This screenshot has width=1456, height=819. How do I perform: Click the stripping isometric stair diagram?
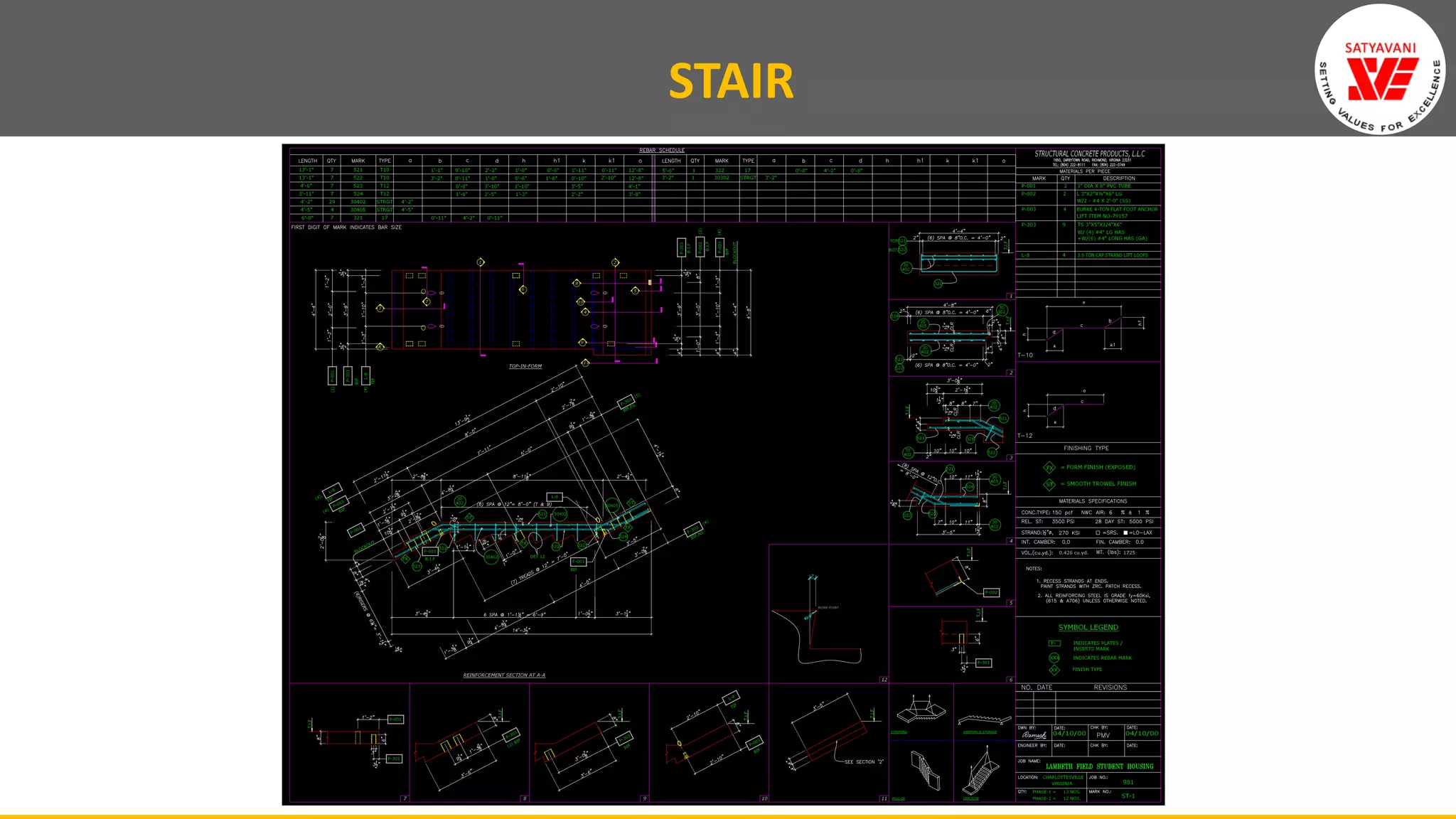pos(921,710)
